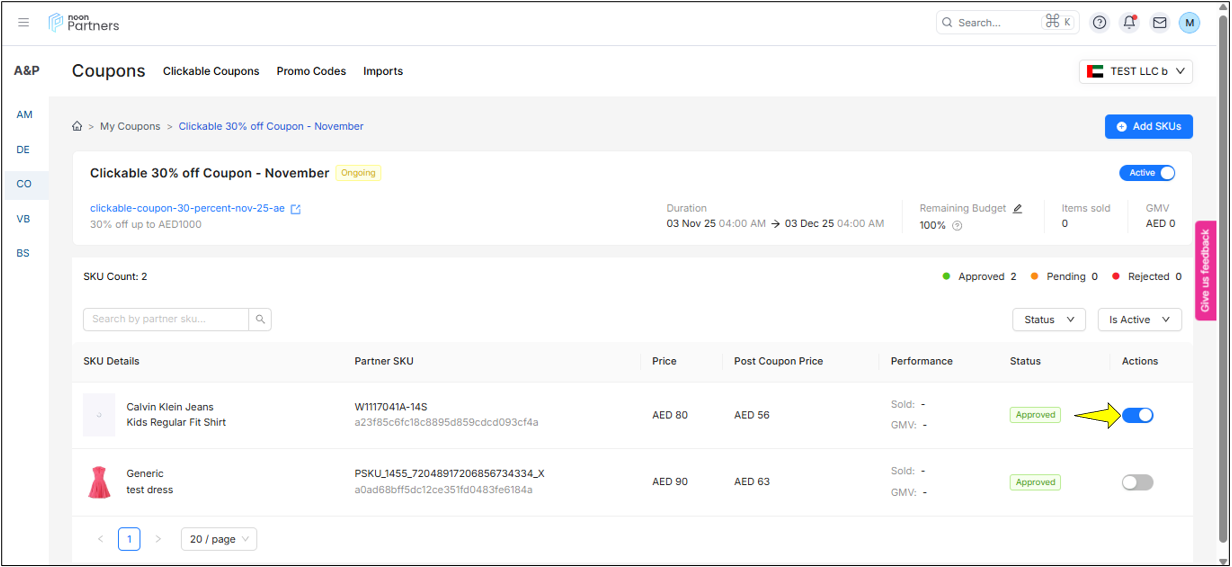The height and width of the screenshot is (567, 1232).
Task: Open external link icon next to coupon URL
Action: (x=296, y=209)
